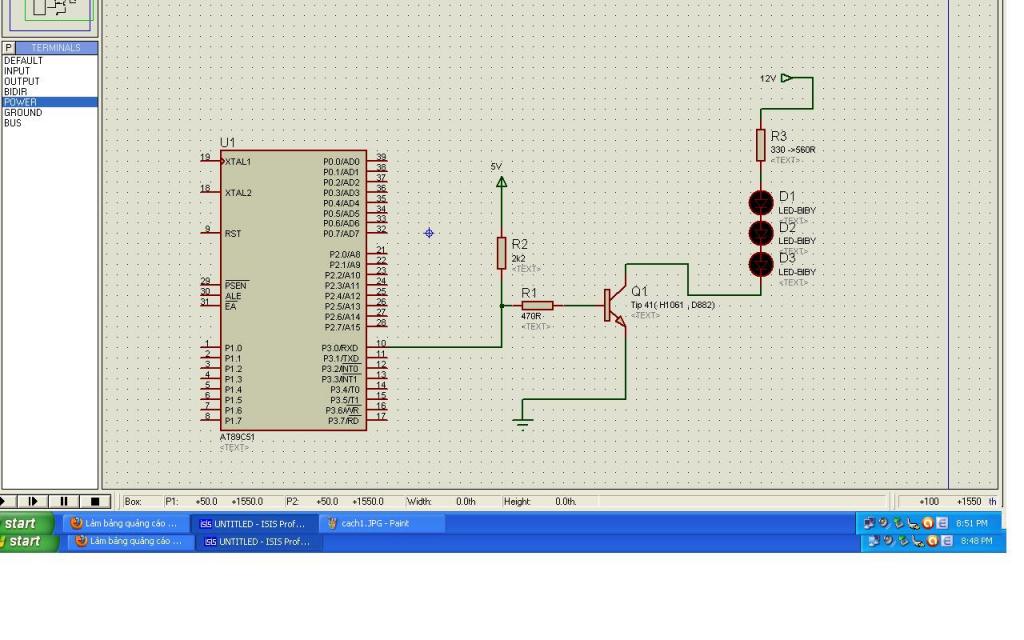Click the RST pin label
The image size is (1024, 640).
click(233, 234)
